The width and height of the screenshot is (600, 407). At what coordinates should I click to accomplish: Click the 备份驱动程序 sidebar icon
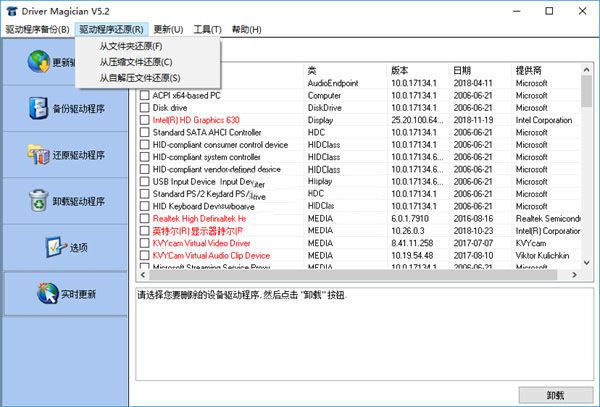pos(38,108)
